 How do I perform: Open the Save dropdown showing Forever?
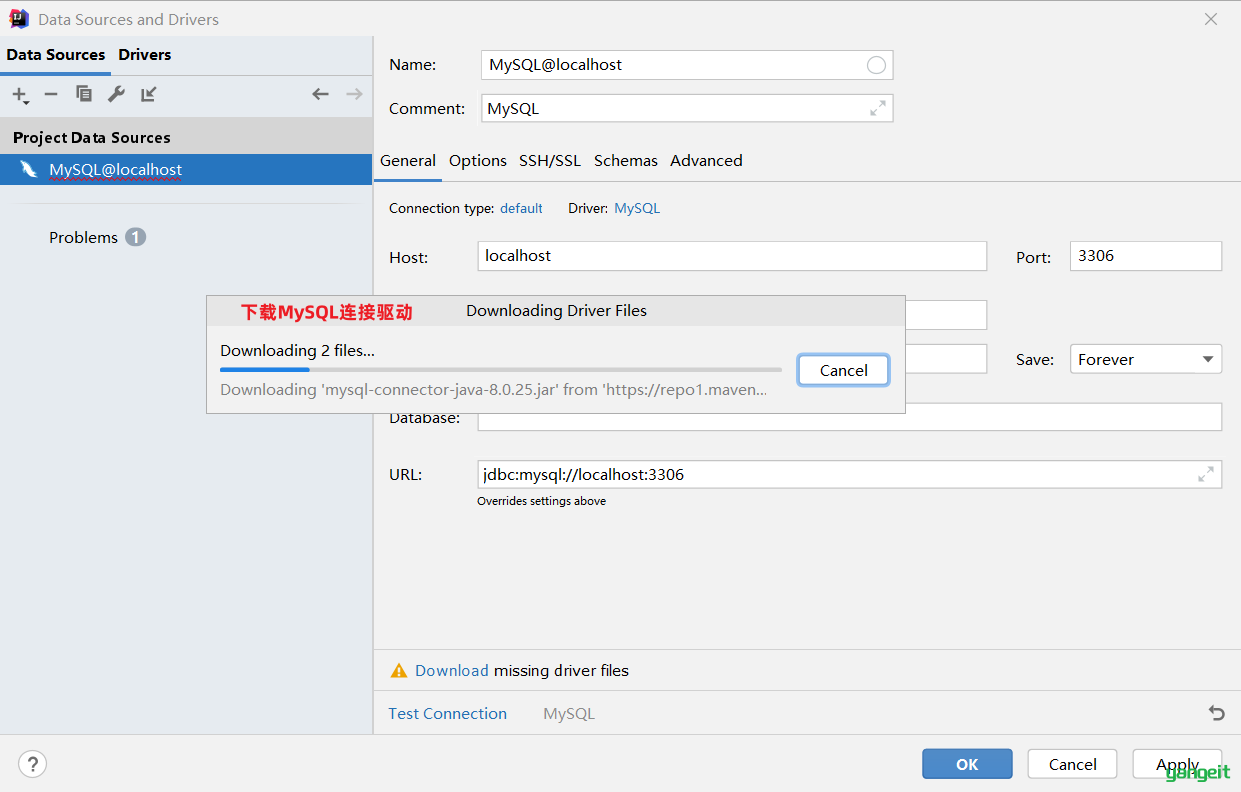click(x=1146, y=359)
